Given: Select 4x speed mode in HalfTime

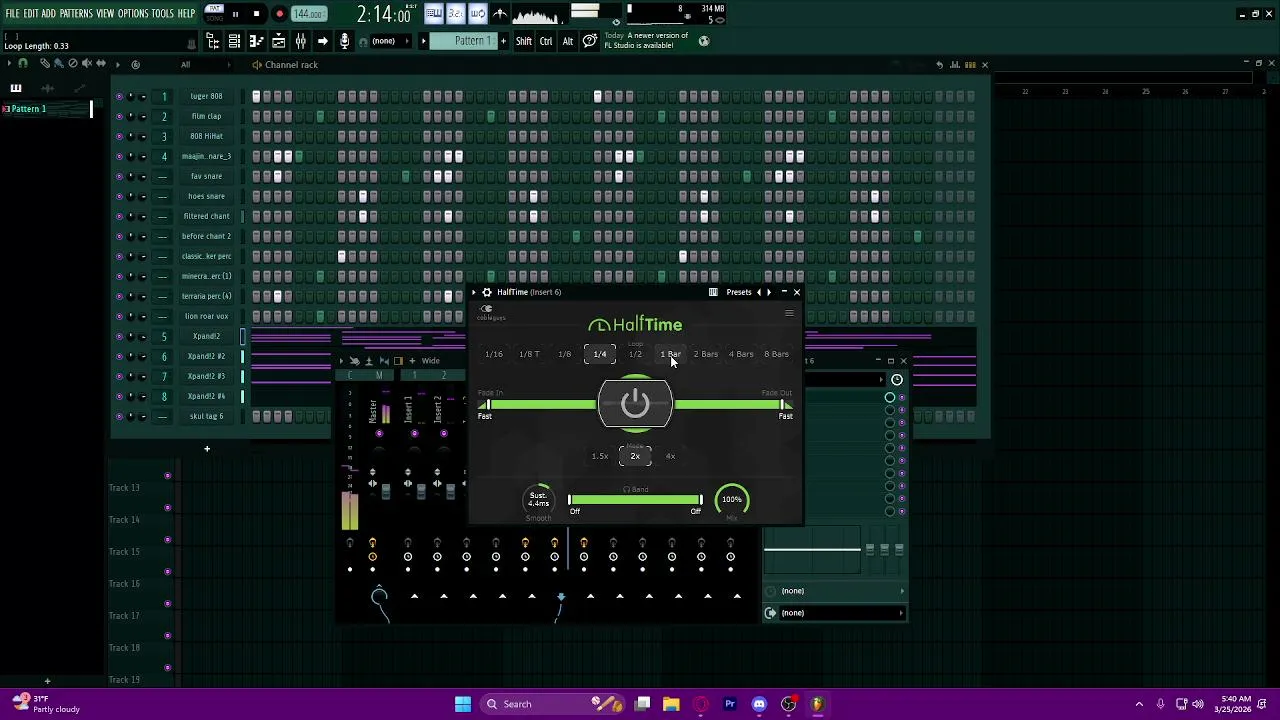Looking at the screenshot, I should click(670, 456).
